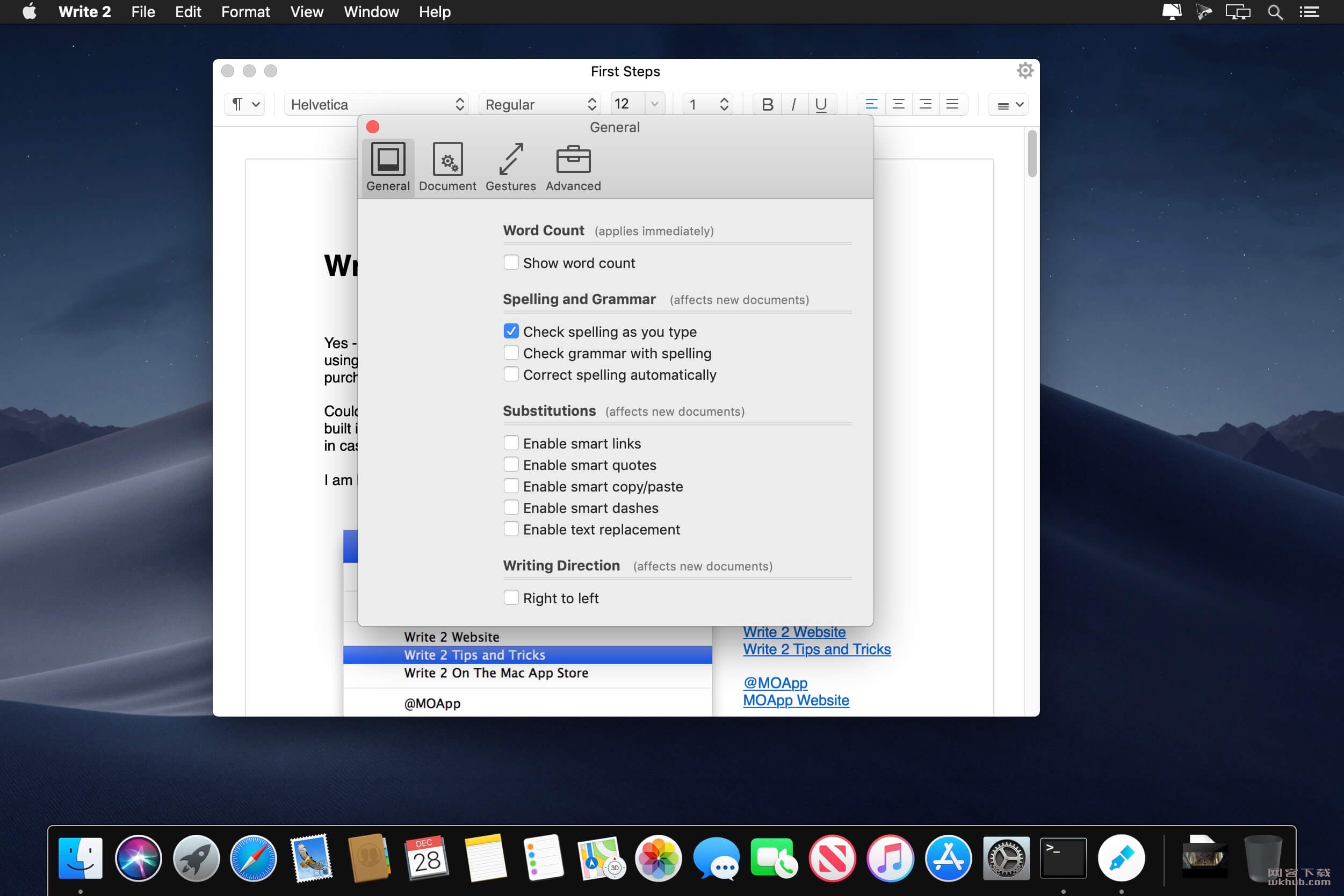Open Spotlight search in menu bar
The width and height of the screenshot is (1344, 896).
1275,12
